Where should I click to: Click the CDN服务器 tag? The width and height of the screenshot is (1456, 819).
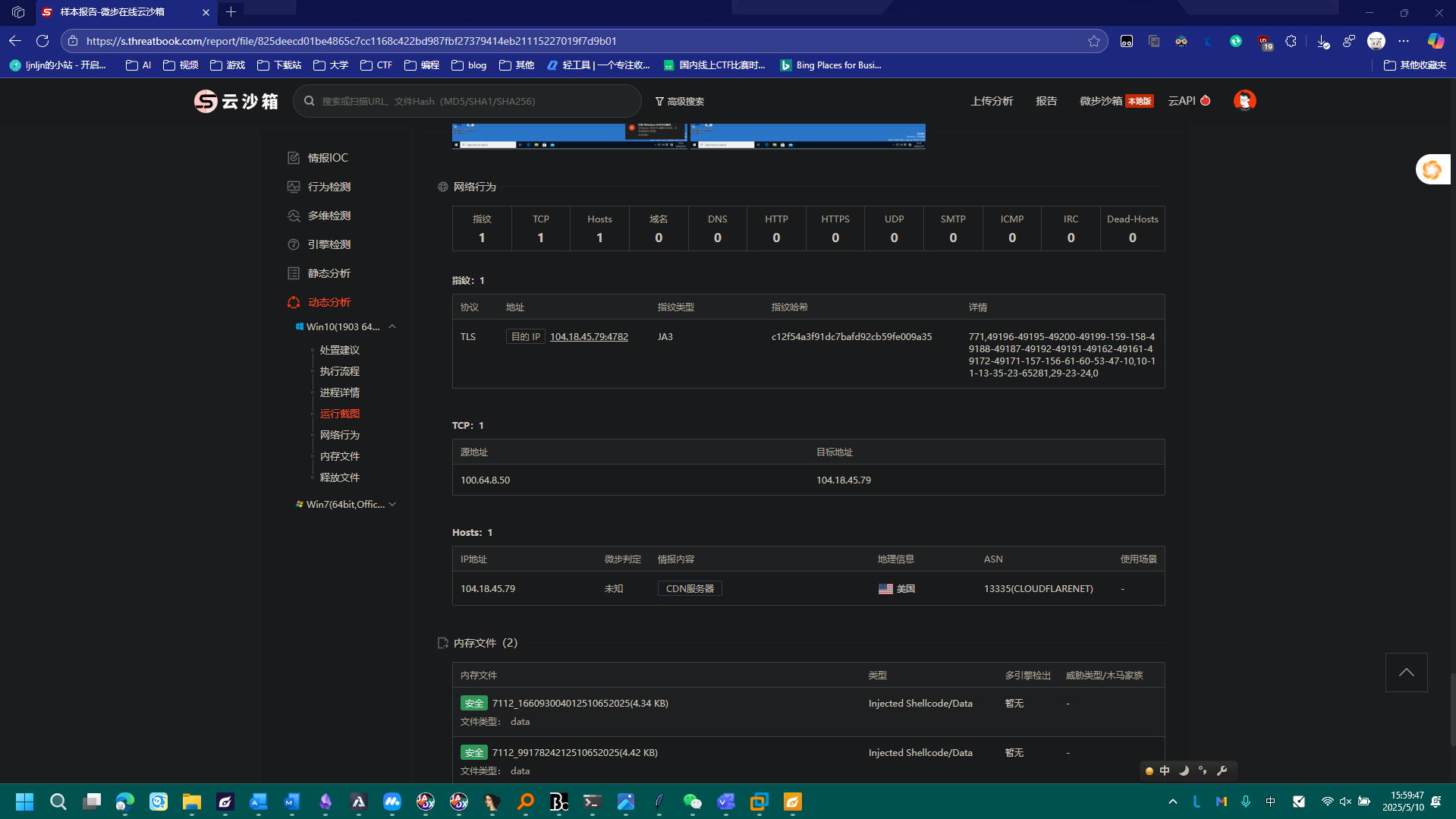point(690,588)
